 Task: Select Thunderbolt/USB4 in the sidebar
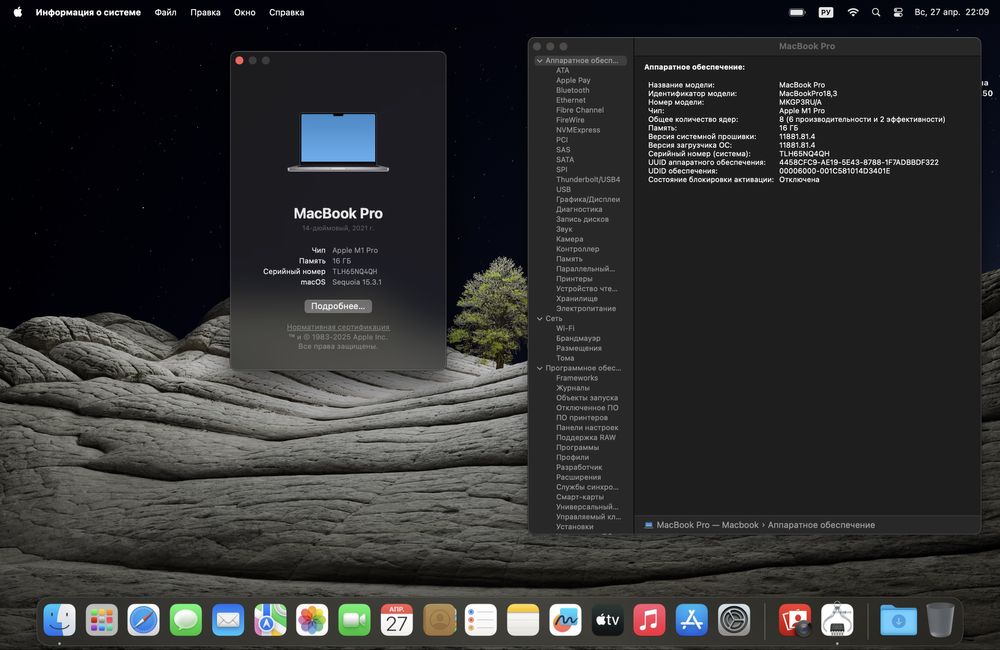pos(588,179)
